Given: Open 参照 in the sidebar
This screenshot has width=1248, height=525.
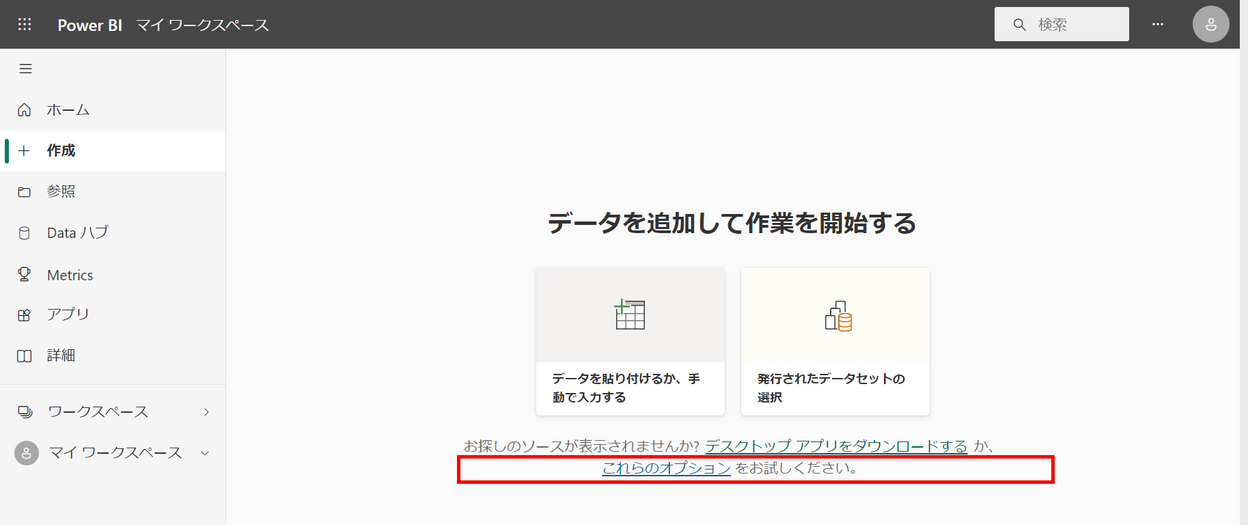Looking at the screenshot, I should tap(112, 192).
